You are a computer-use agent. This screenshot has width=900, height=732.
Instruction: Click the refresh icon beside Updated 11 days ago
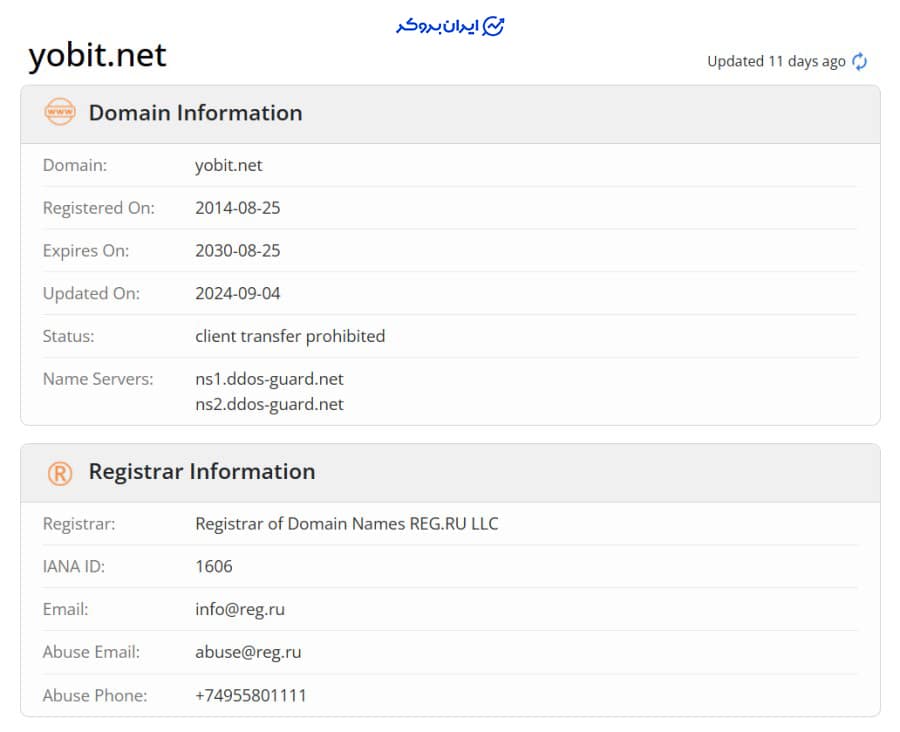coord(859,62)
